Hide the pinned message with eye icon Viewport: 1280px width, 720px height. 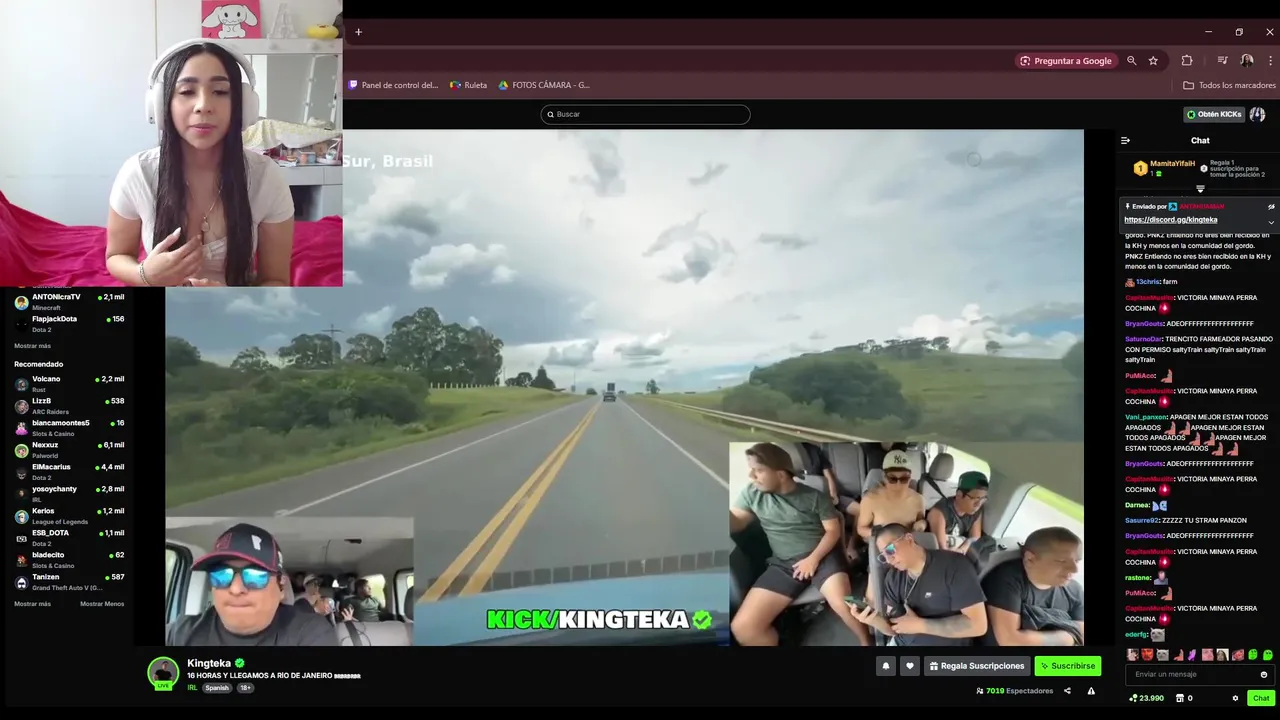click(1271, 207)
